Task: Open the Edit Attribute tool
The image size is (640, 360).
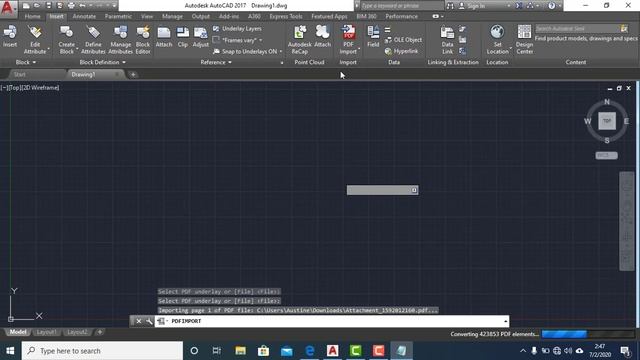Action: point(35,40)
